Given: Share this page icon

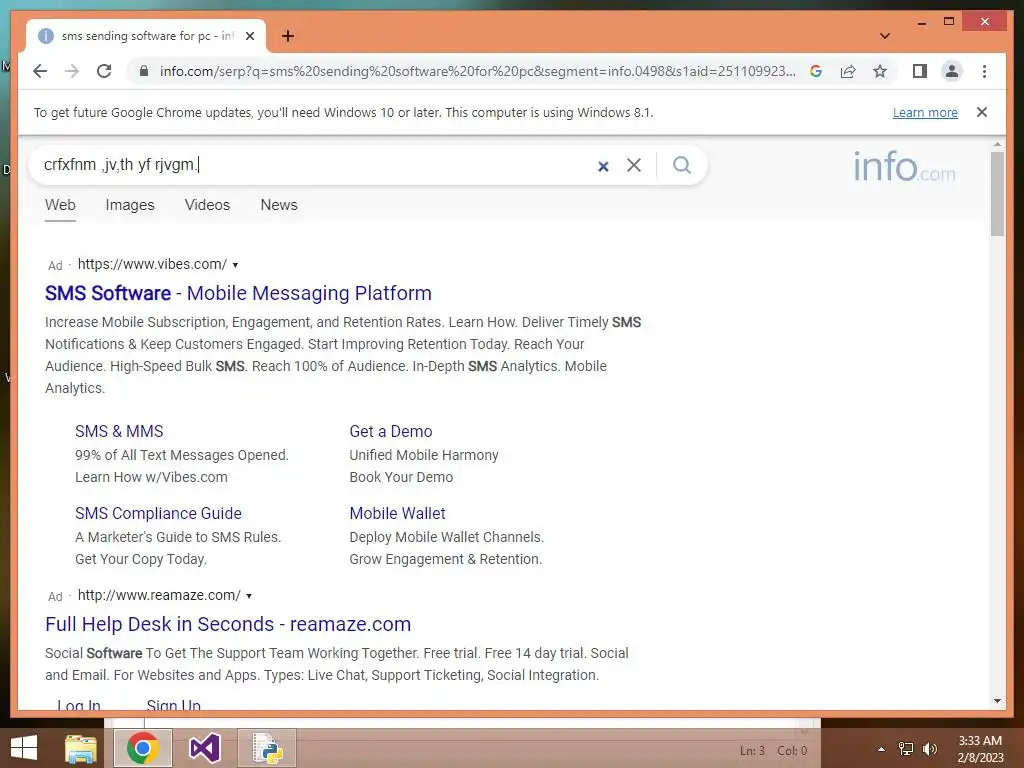Looking at the screenshot, I should coord(848,71).
